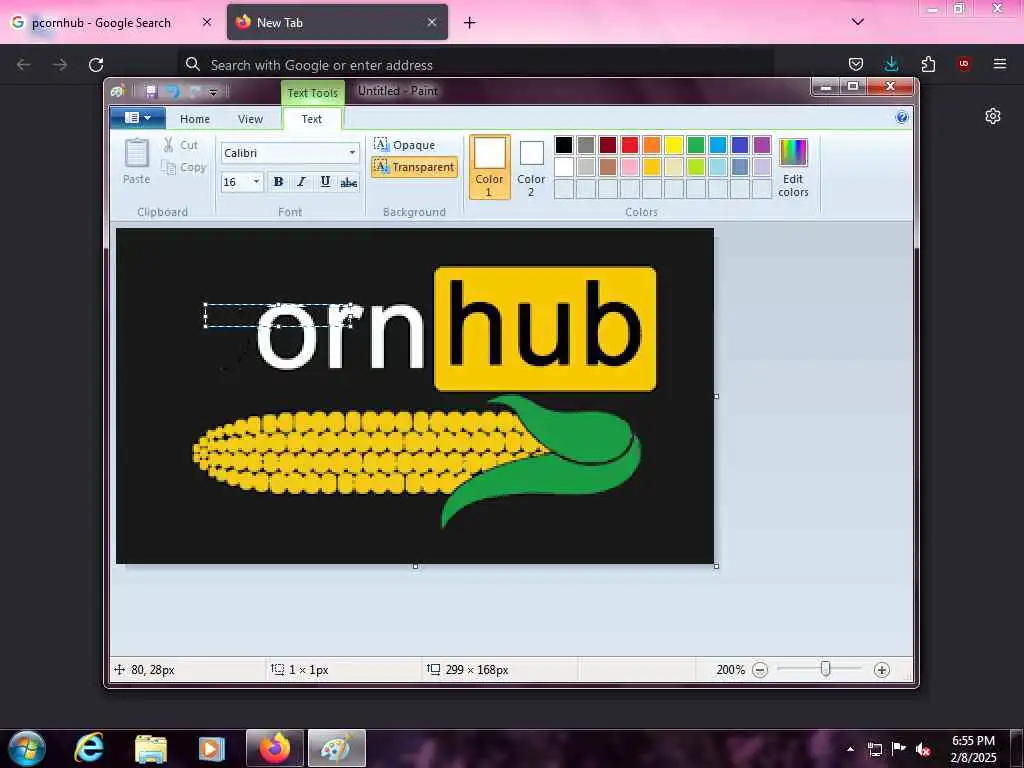Select the Color 1 foreground box
The width and height of the screenshot is (1024, 768).
point(490,167)
